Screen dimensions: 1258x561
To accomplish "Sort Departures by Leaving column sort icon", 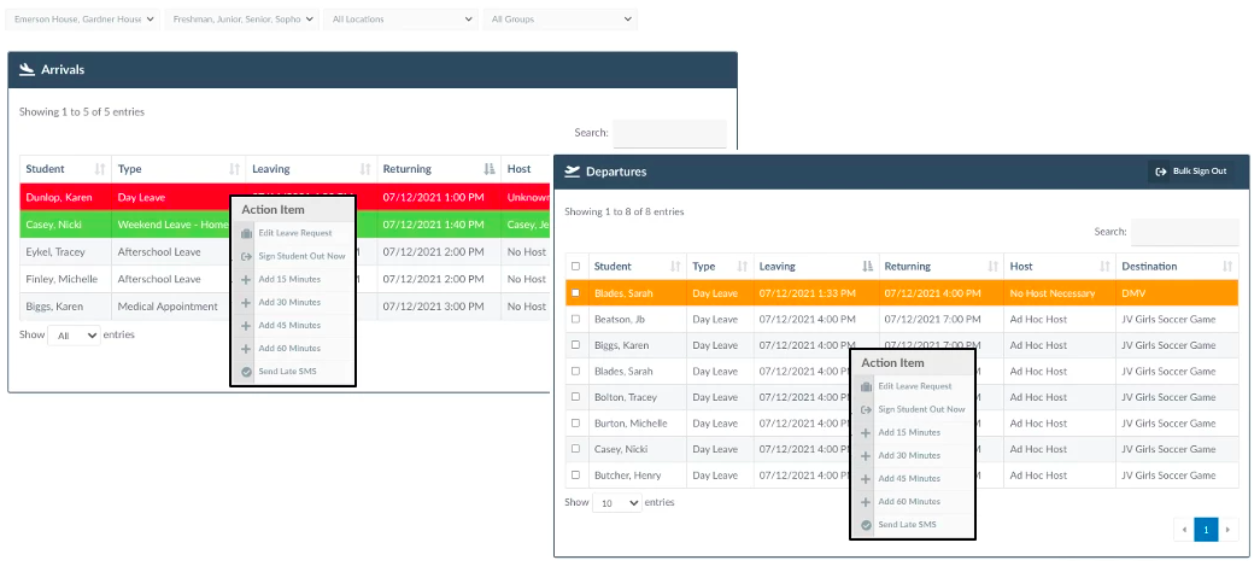I will pos(867,266).
